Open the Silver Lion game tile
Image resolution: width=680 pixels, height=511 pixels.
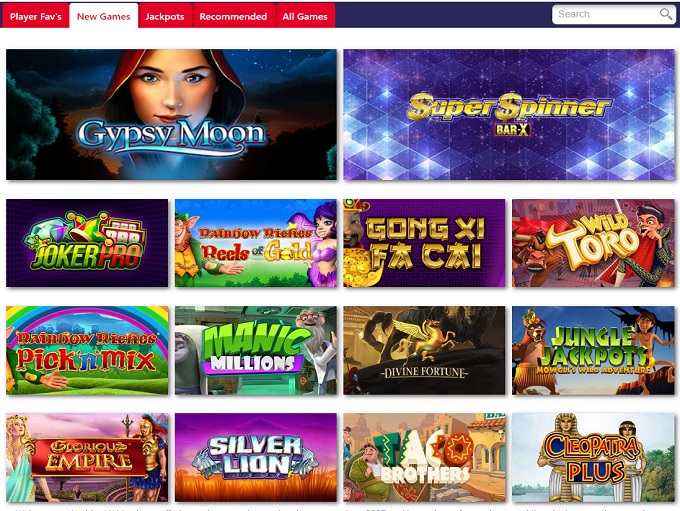255,457
